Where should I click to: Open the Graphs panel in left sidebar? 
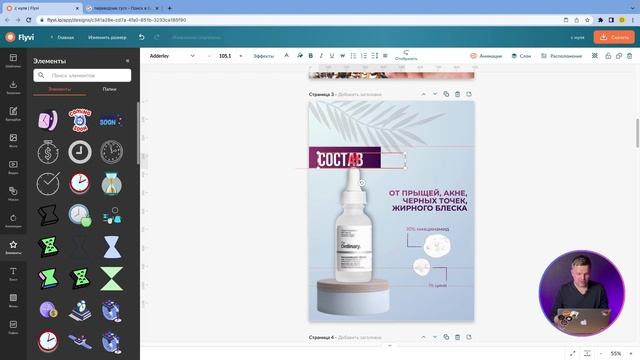tap(13, 327)
